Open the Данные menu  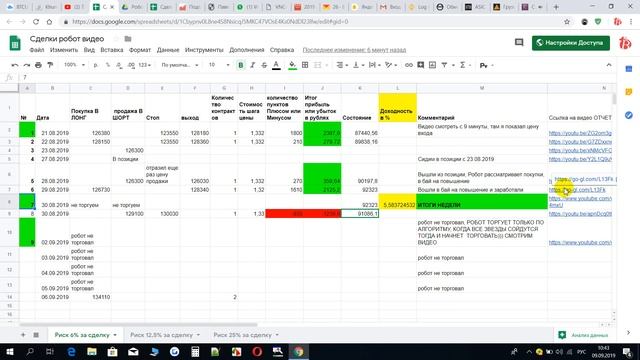tap(168, 50)
